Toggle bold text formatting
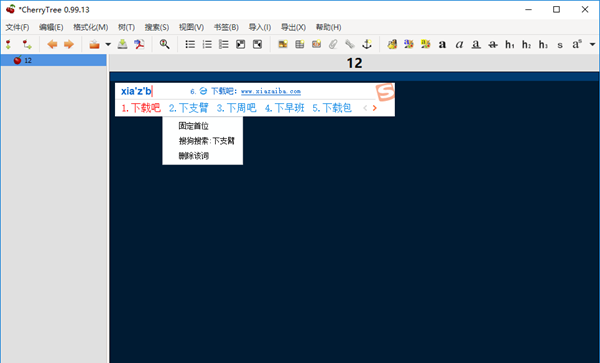This screenshot has height=363, width=600. 442,44
